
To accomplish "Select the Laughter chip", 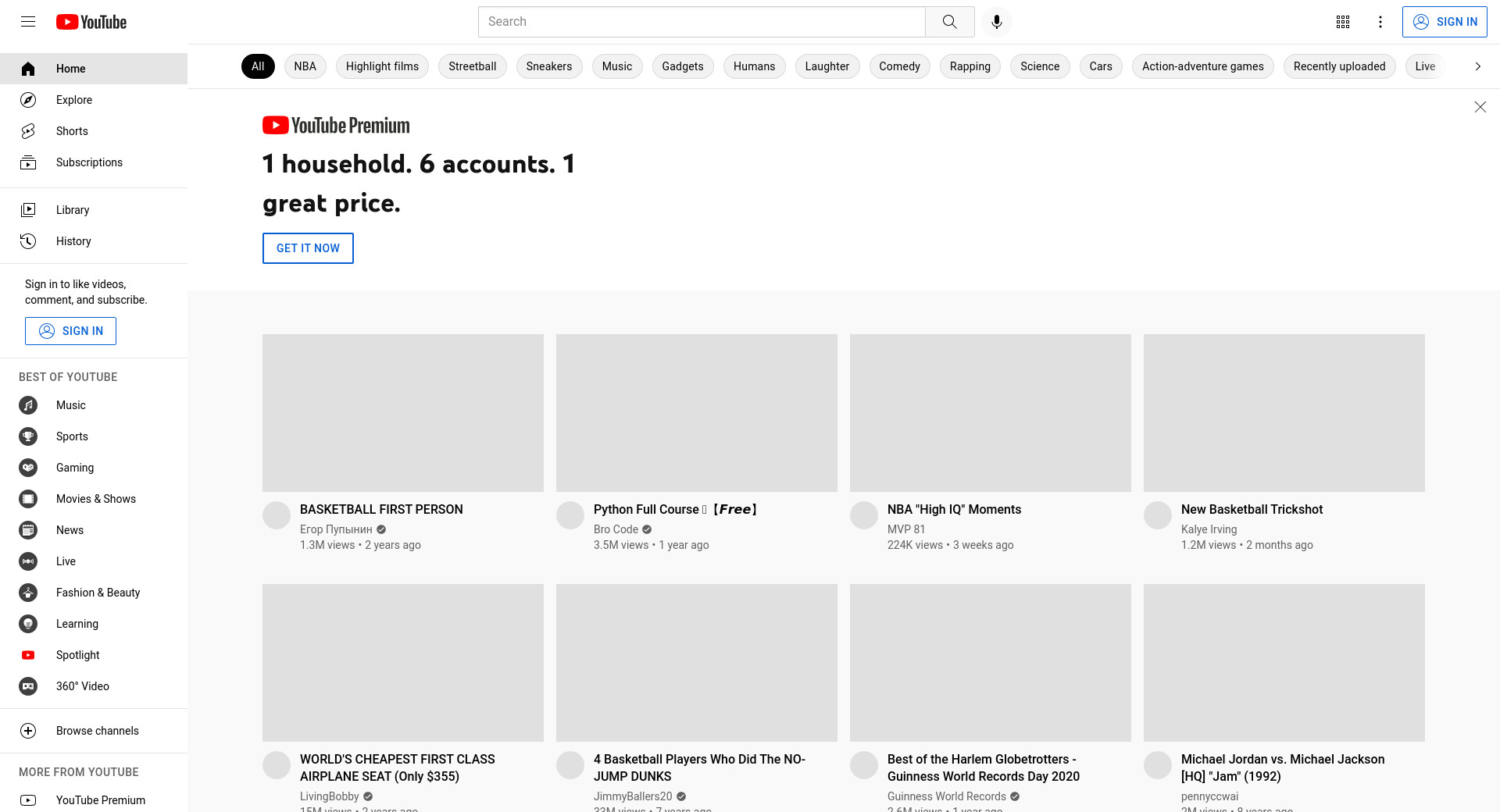I will 827,66.
